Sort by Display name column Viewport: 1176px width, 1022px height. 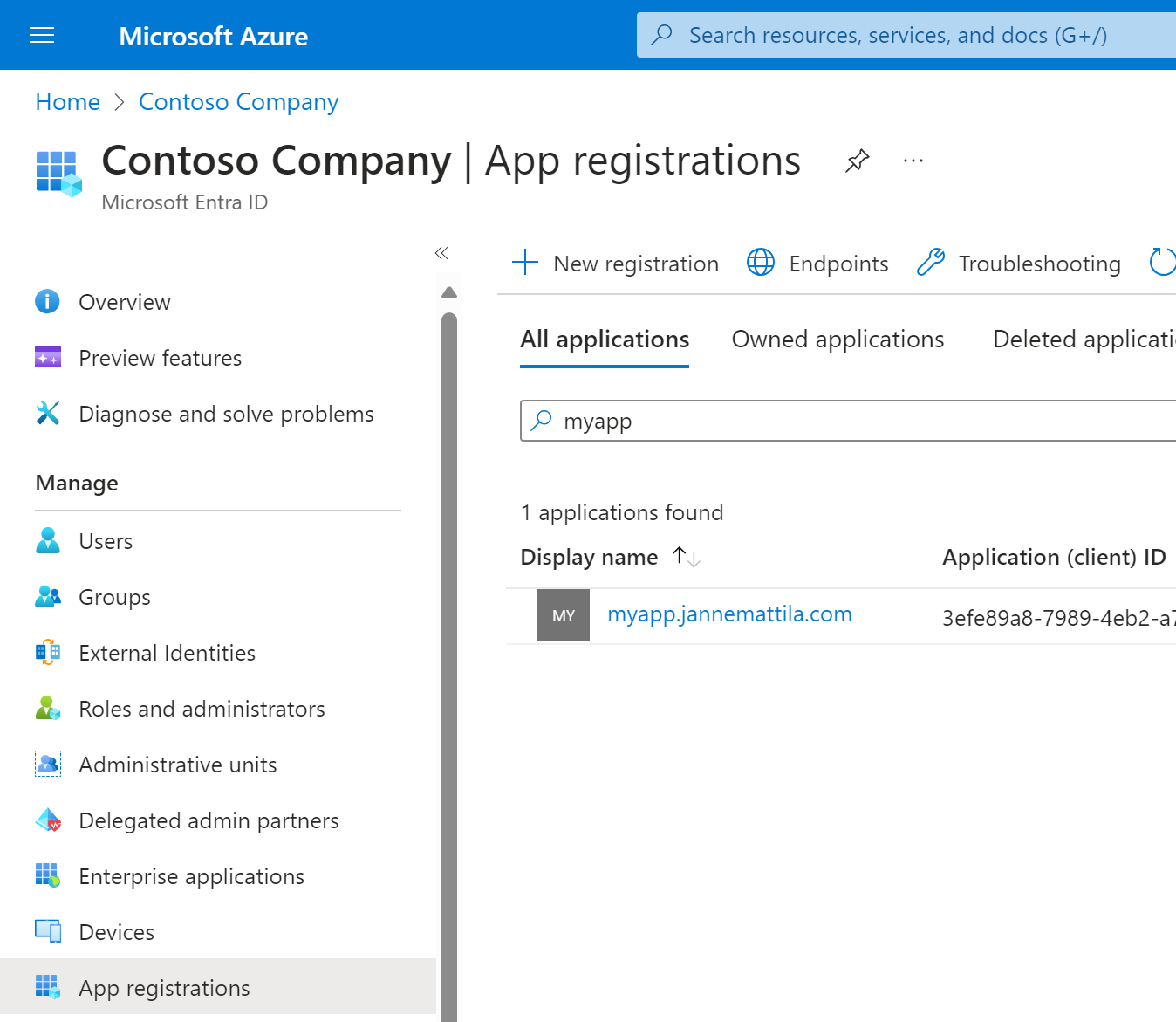coord(589,557)
